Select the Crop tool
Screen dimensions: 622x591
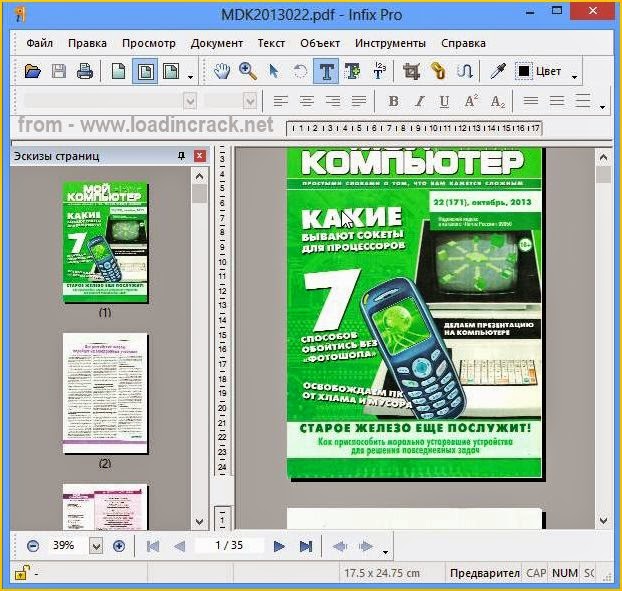point(411,71)
